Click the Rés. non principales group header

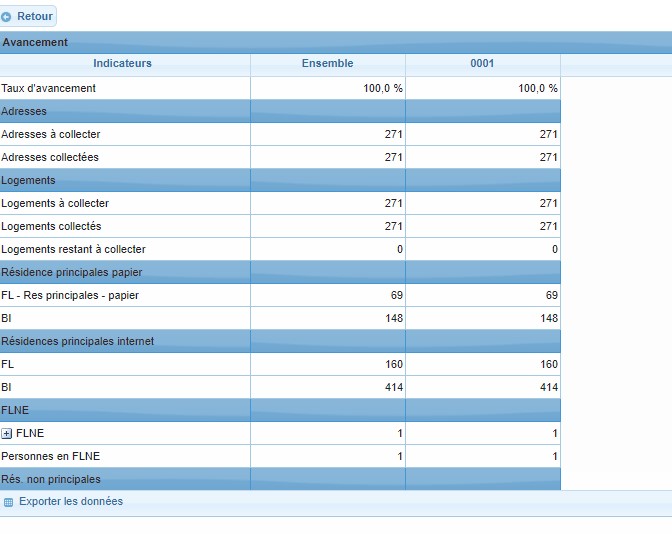point(51,480)
